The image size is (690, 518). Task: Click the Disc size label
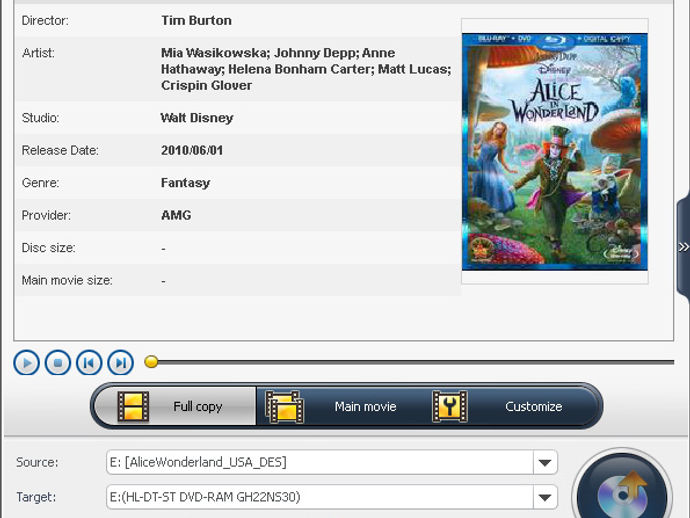[48, 248]
